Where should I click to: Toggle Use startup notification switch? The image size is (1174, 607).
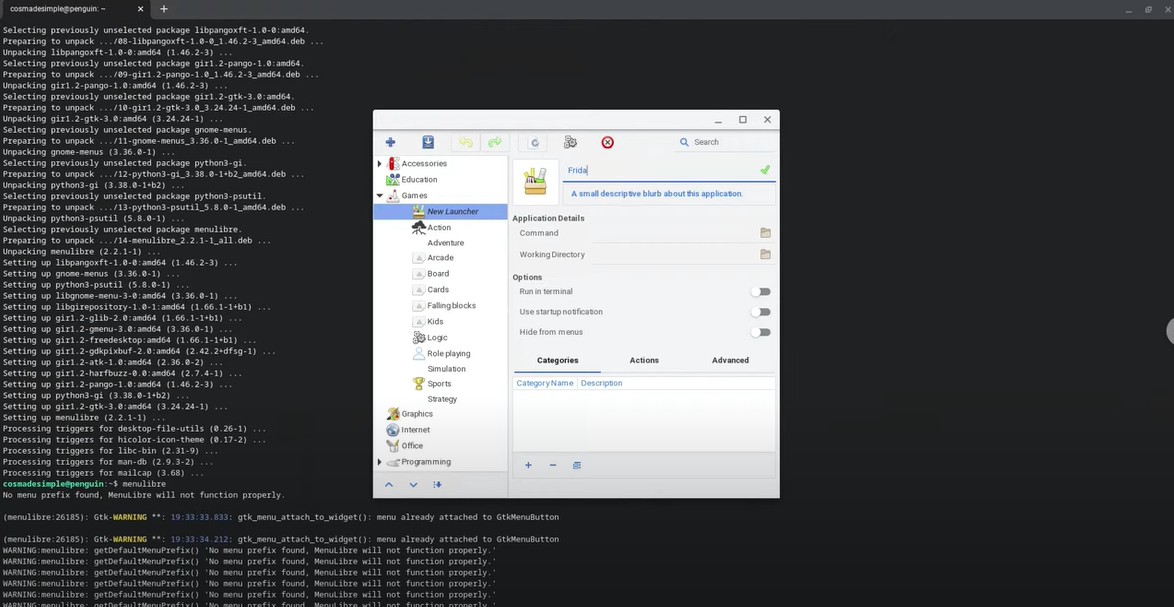pos(761,312)
